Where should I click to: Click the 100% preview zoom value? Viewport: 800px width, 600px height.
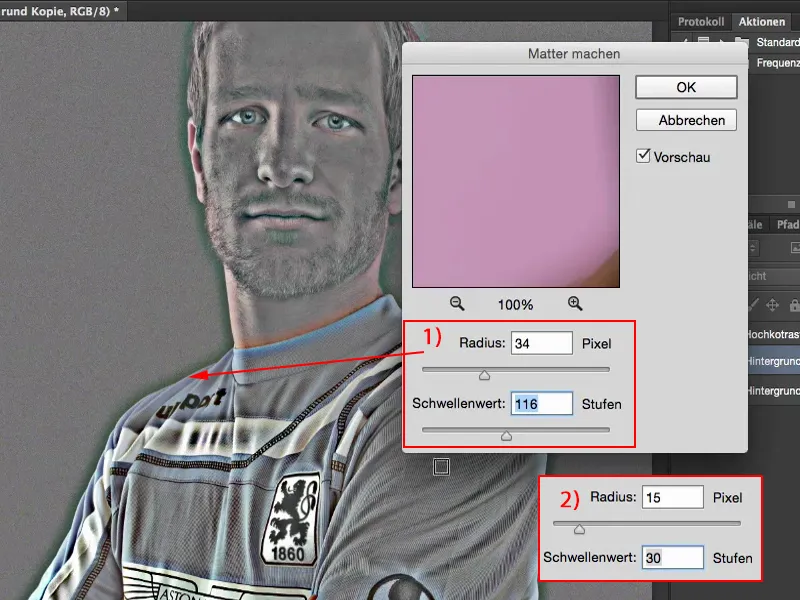(515, 305)
